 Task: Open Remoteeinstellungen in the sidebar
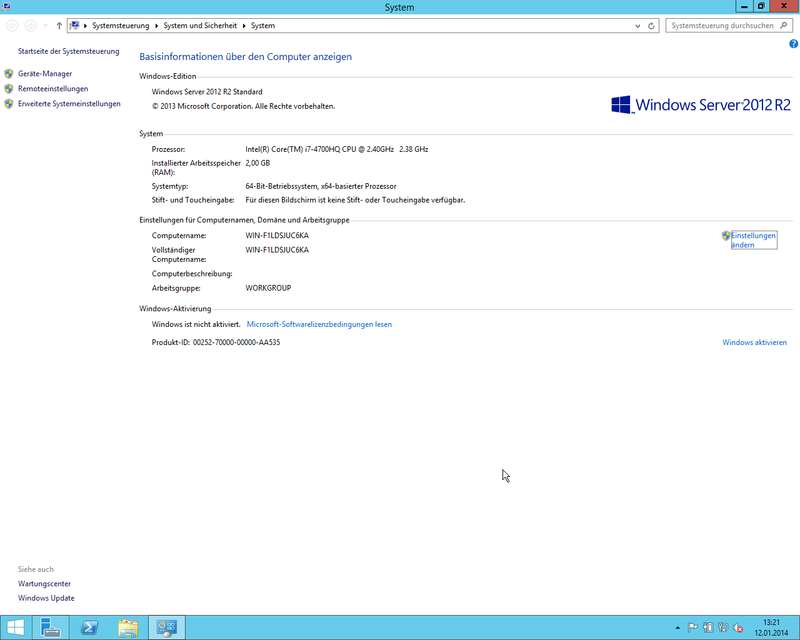52,89
